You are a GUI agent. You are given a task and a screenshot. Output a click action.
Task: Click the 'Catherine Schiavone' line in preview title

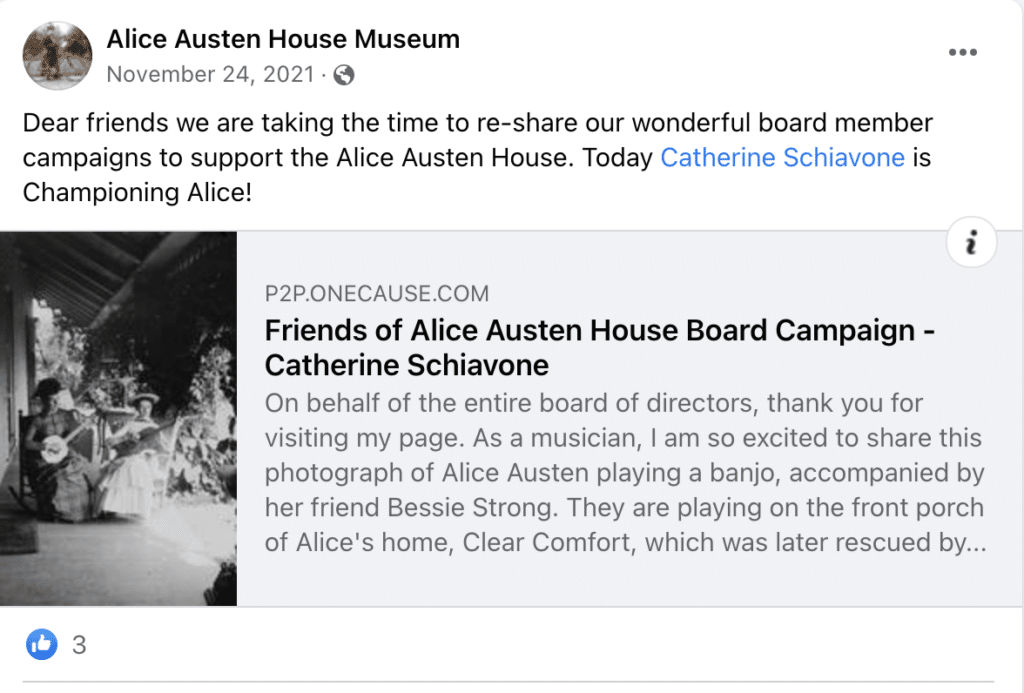pyautogui.click(x=406, y=365)
